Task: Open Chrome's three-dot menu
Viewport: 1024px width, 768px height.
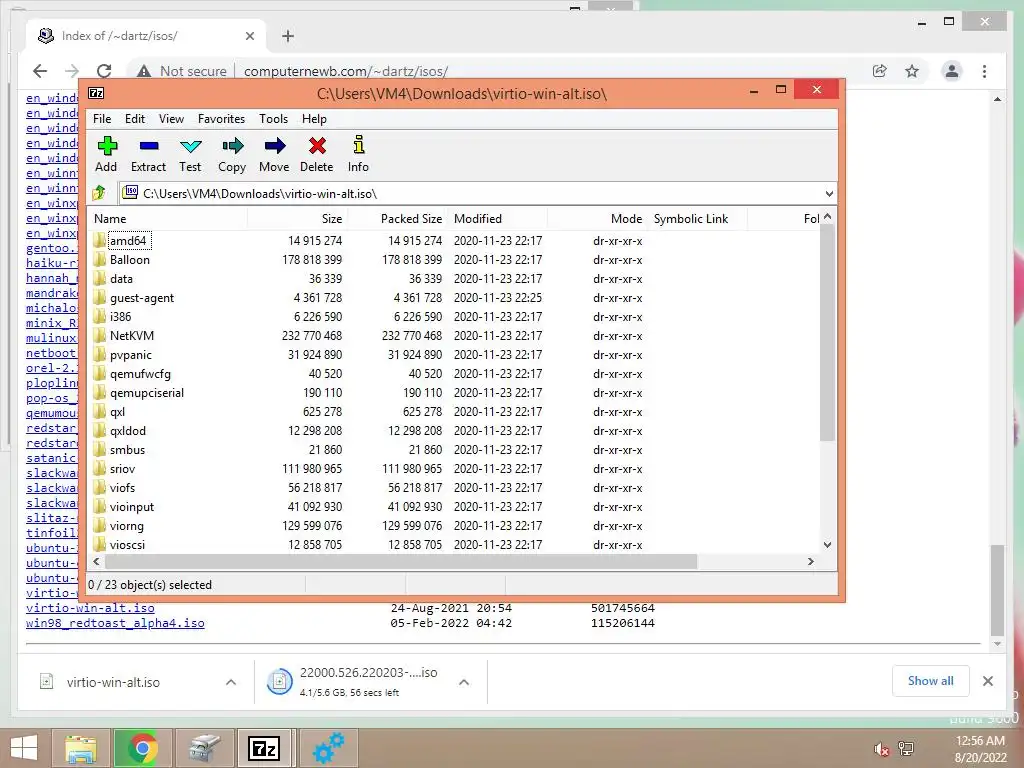Action: pos(984,71)
